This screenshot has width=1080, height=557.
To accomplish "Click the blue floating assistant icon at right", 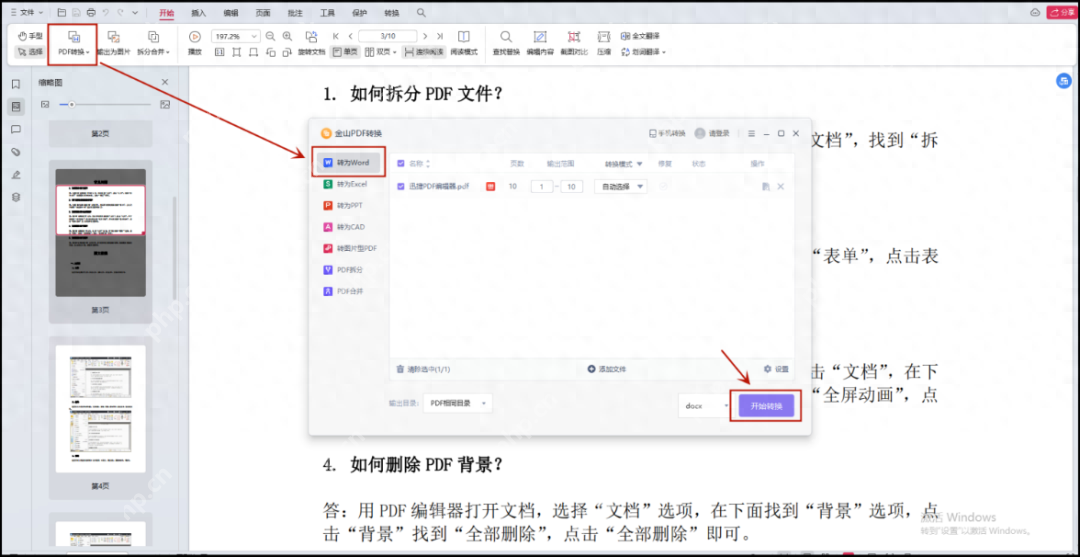I will pyautogui.click(x=1063, y=81).
